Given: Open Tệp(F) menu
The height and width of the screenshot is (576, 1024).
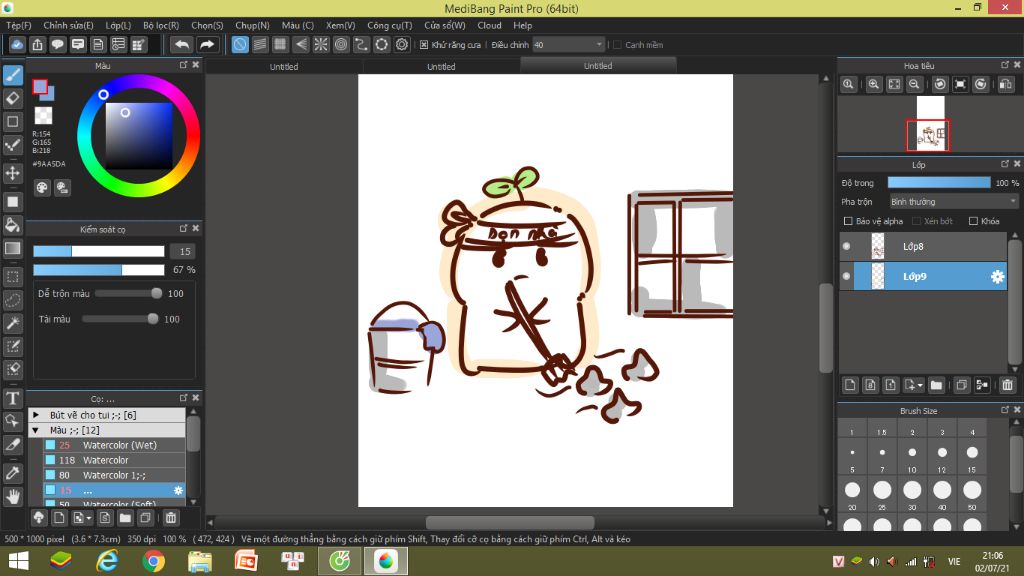Looking at the screenshot, I should coord(19,25).
